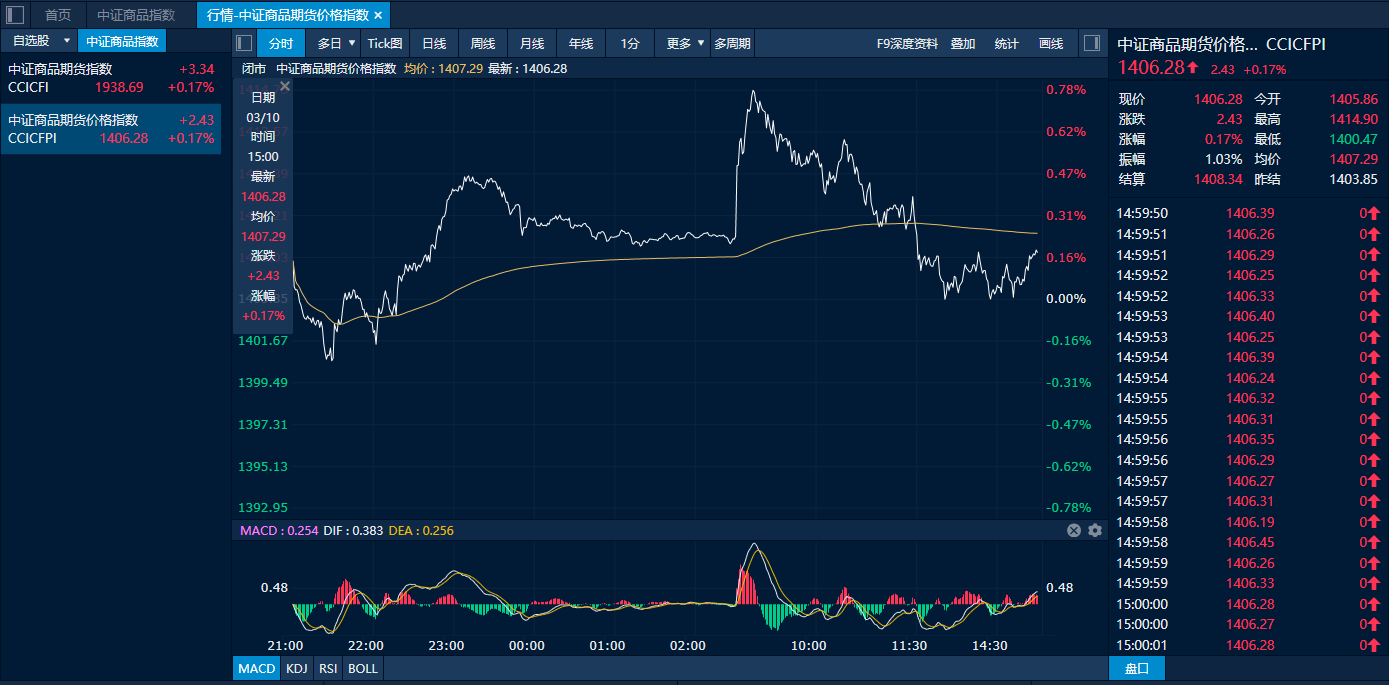Switch to the 首页 tab
Screen dimensions: 1389x685
click(x=58, y=15)
